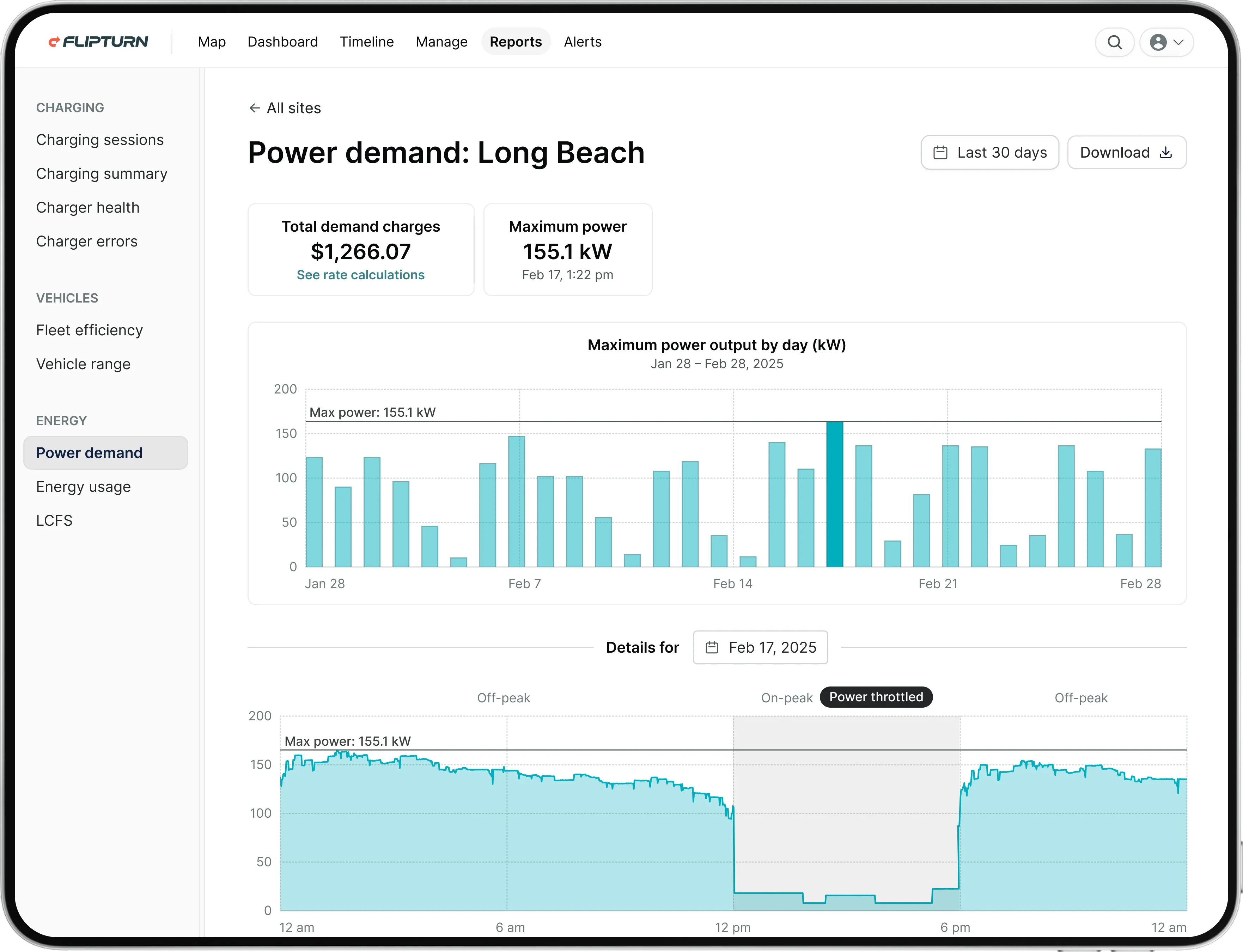Open the LCFS report
Screen dimensions: 1243x952
(54, 520)
